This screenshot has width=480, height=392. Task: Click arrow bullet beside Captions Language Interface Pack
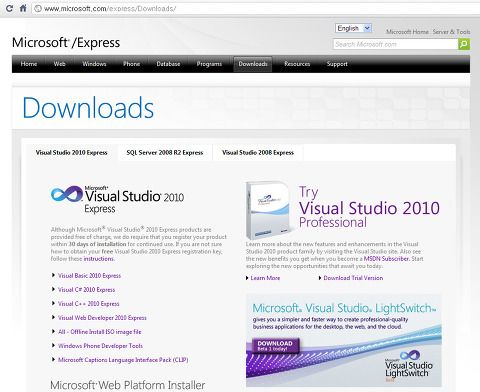[x=53, y=359]
